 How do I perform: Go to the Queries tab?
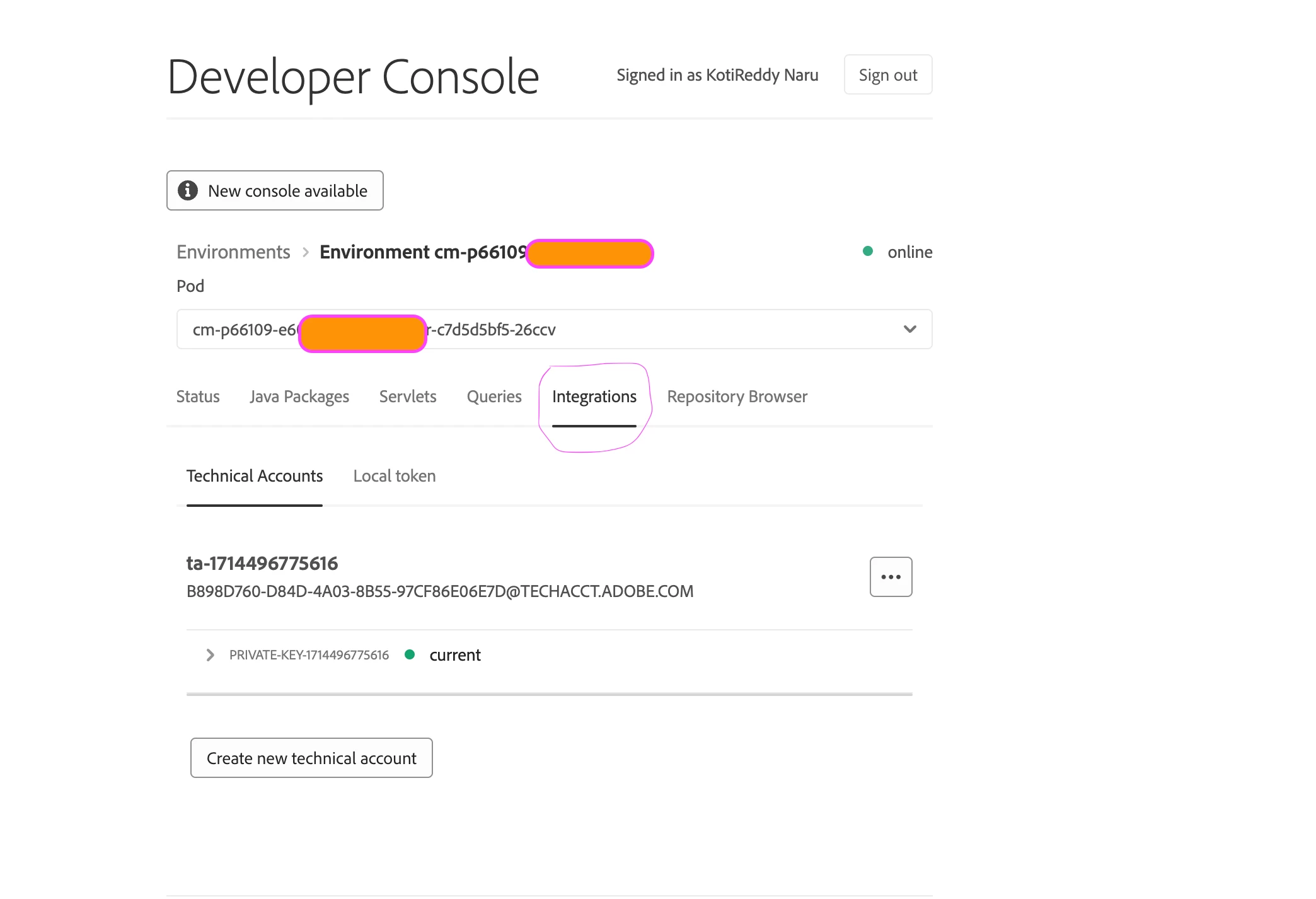pos(494,397)
